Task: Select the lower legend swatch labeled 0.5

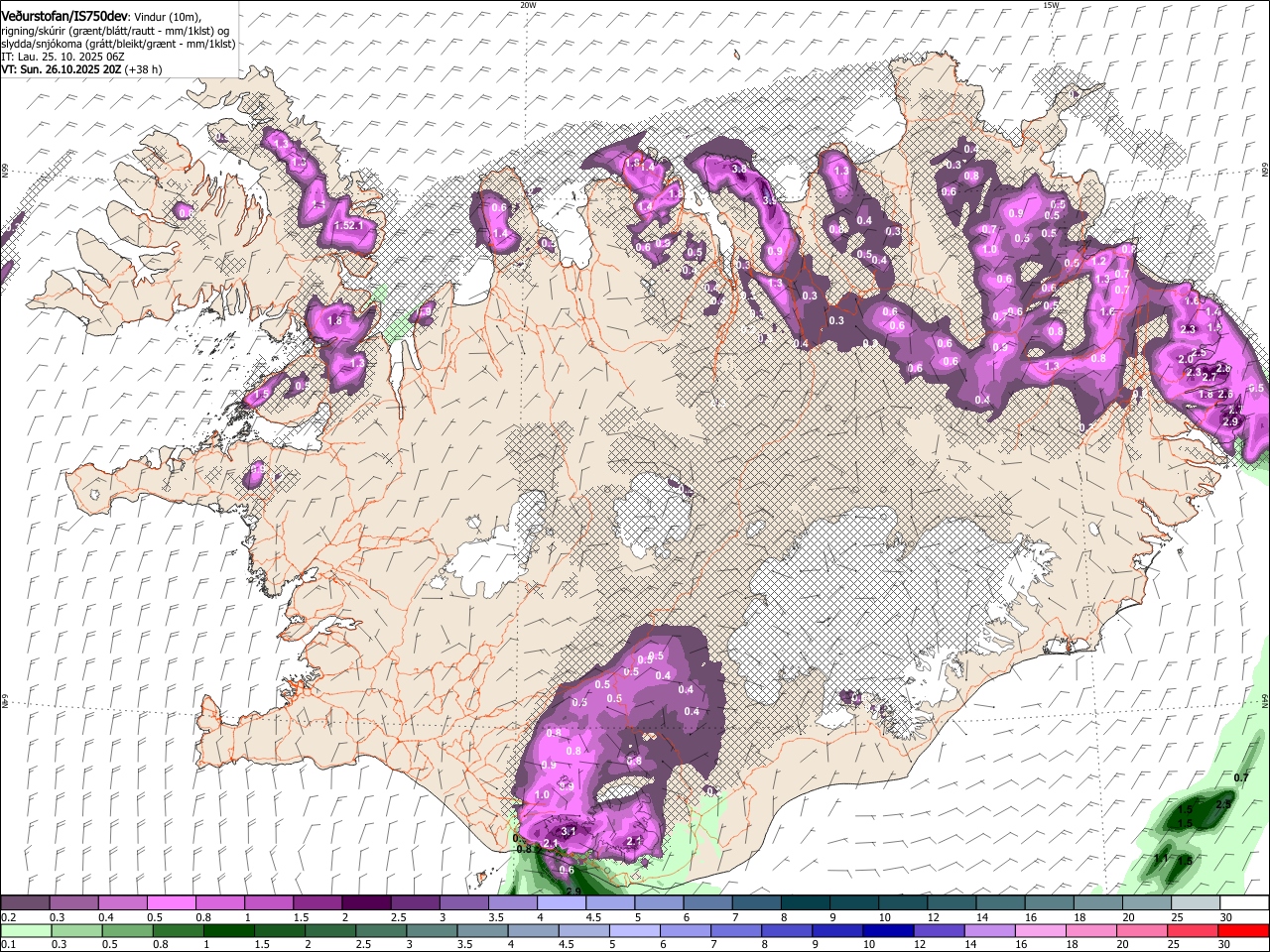Action: pos(127,930)
